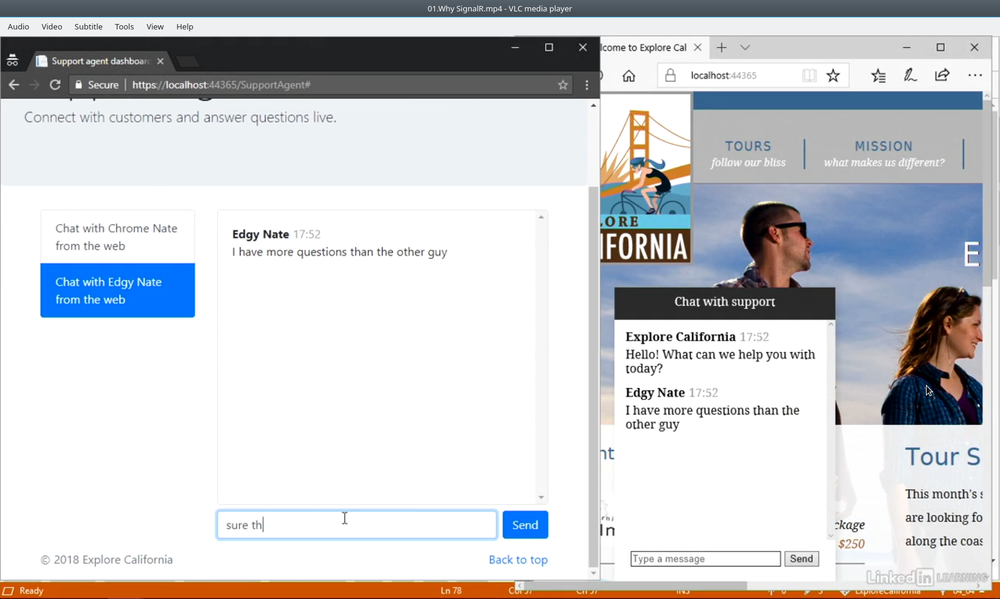
Task: Go back in Chrome browser
Action: coord(13,85)
